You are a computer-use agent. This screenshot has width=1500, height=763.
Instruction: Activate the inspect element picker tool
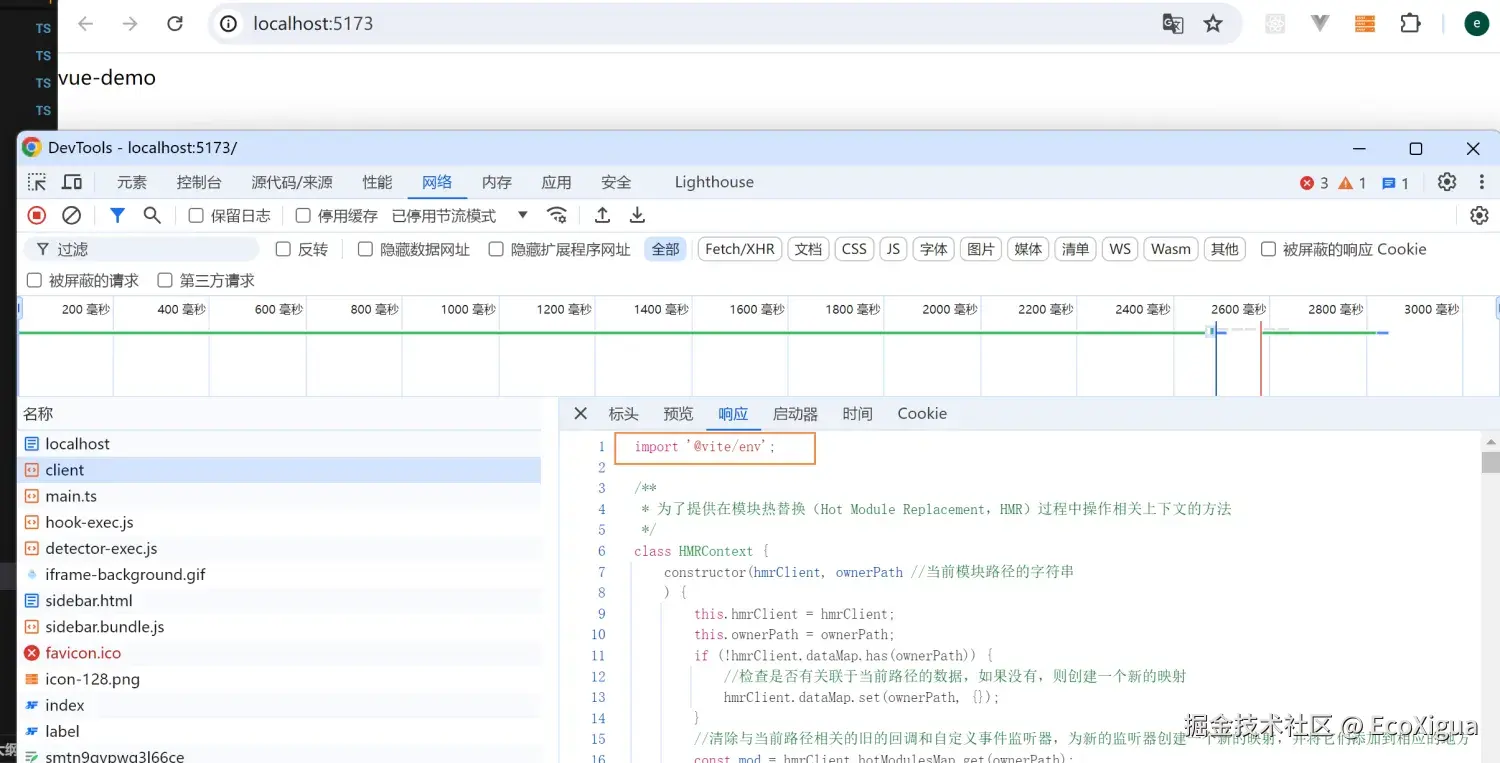[37, 182]
